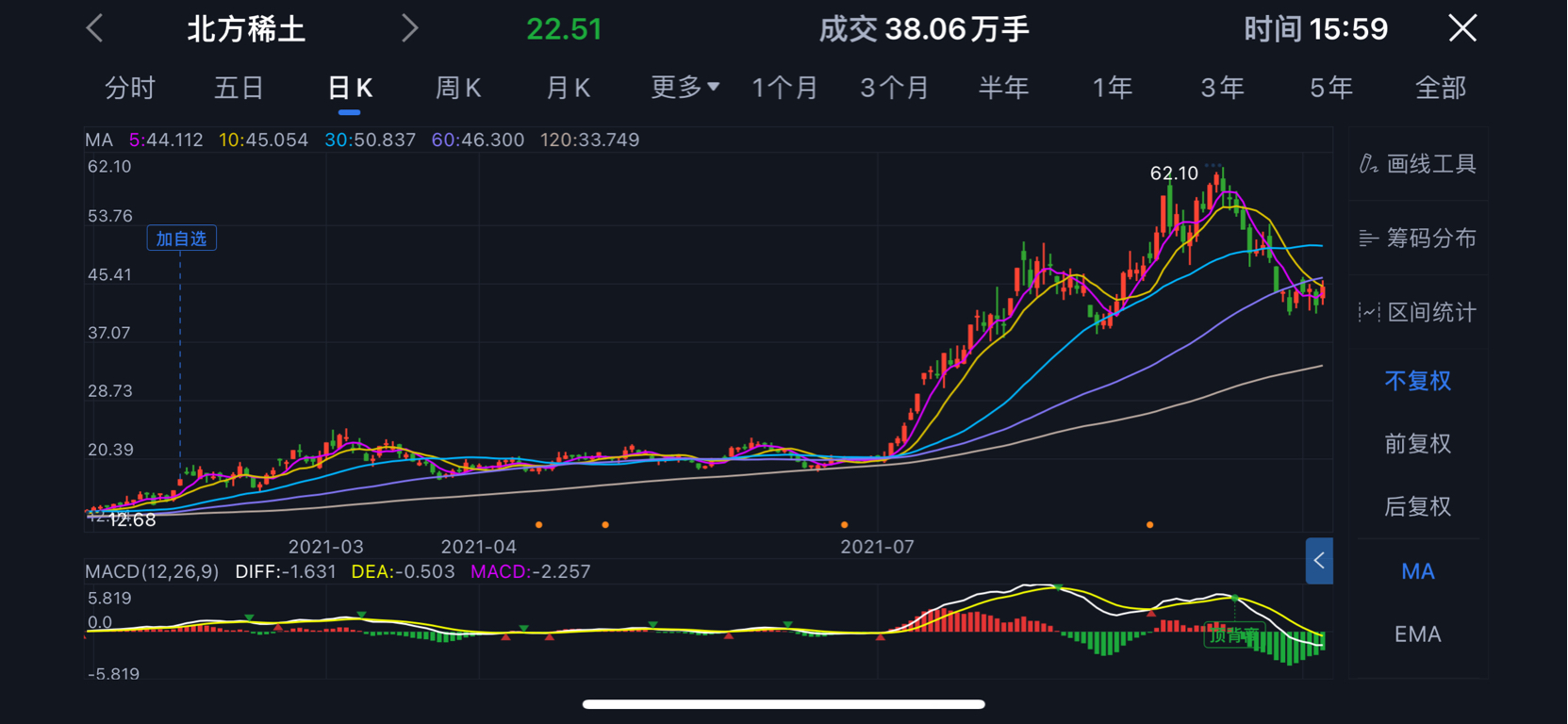Expand side panel with blue chevron

click(x=1319, y=561)
